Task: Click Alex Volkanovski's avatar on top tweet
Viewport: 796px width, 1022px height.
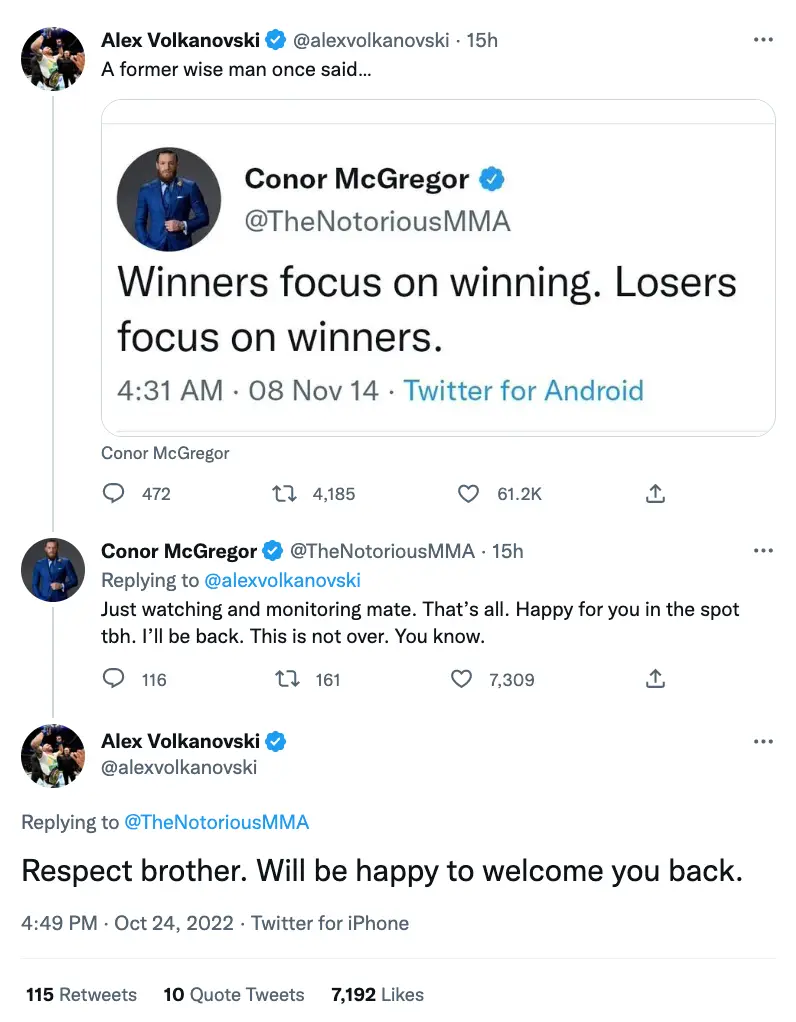Action: pyautogui.click(x=52, y=60)
